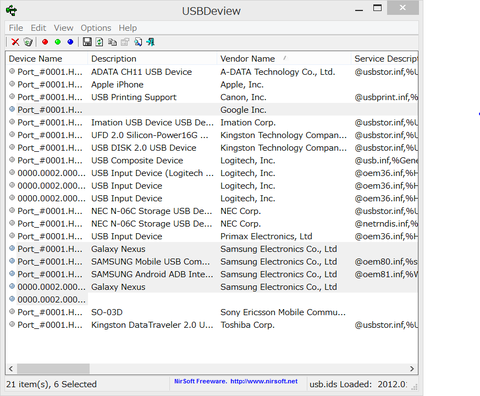The height and width of the screenshot is (396, 480).
Task: Select UFD 2.0 Silicon-Power16G row
Action: 212,135
